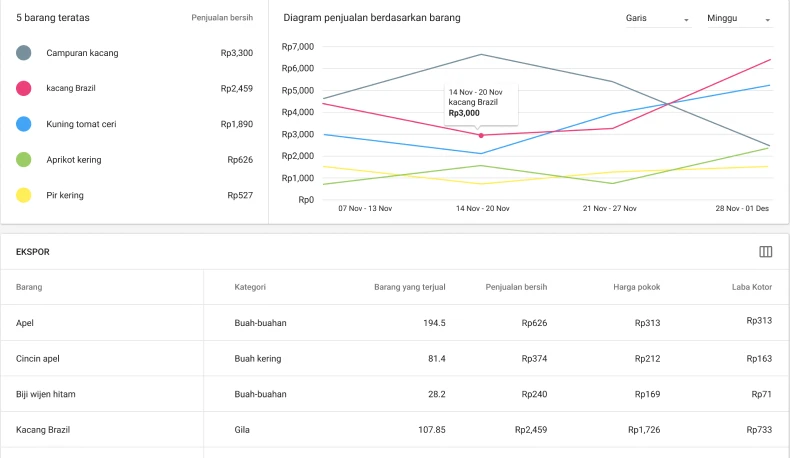Screen dimensions: 790x458
Task: Sort by Barang yang terjual header
Action: point(409,287)
